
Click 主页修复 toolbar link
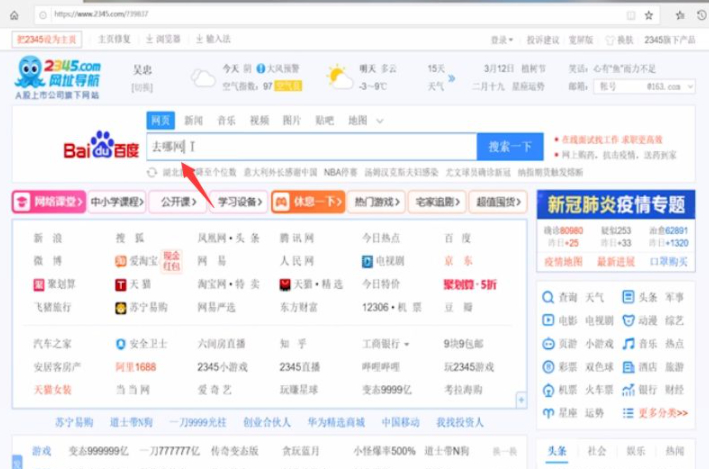point(114,39)
